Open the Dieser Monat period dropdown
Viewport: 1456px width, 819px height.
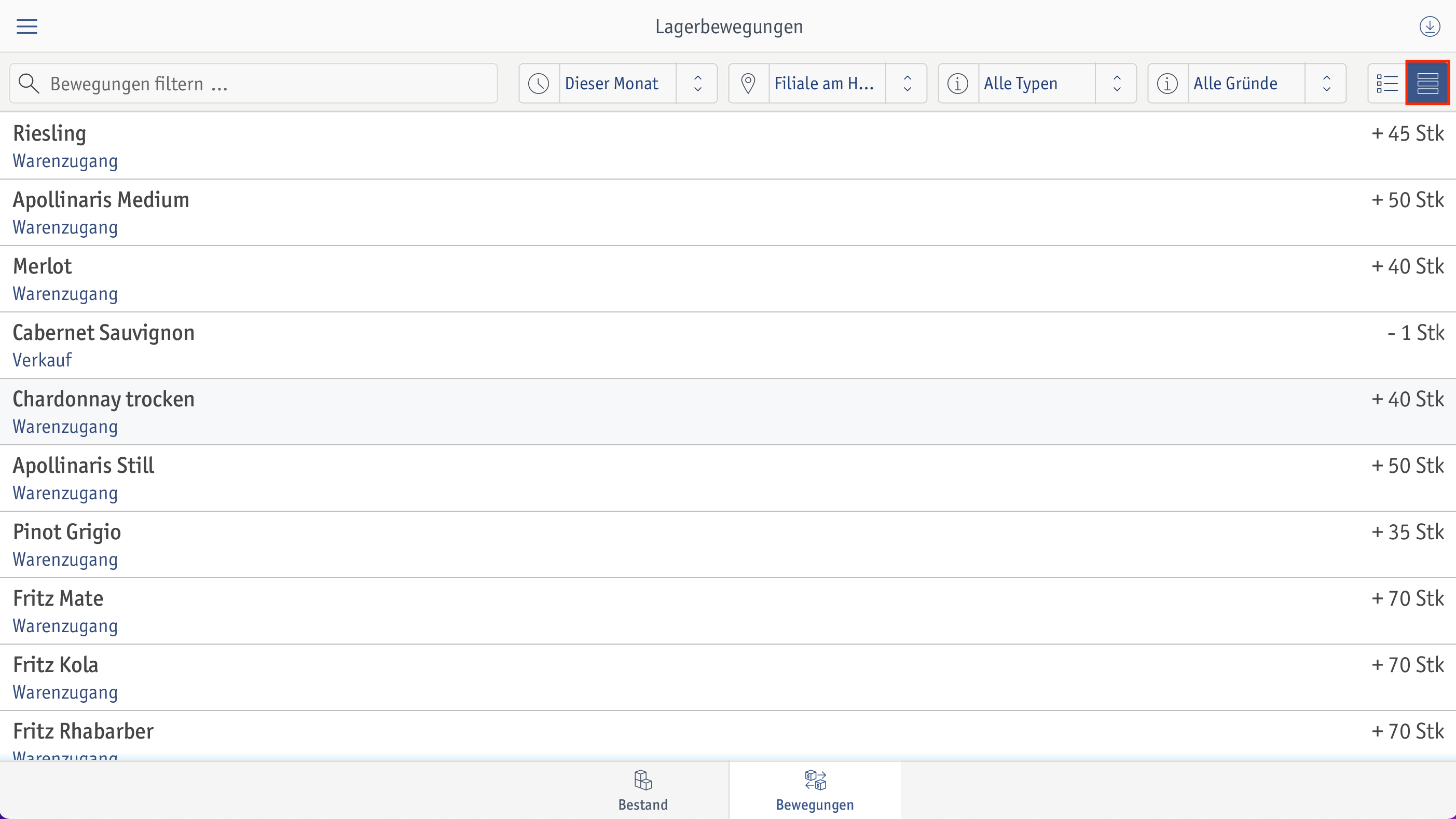coord(618,84)
